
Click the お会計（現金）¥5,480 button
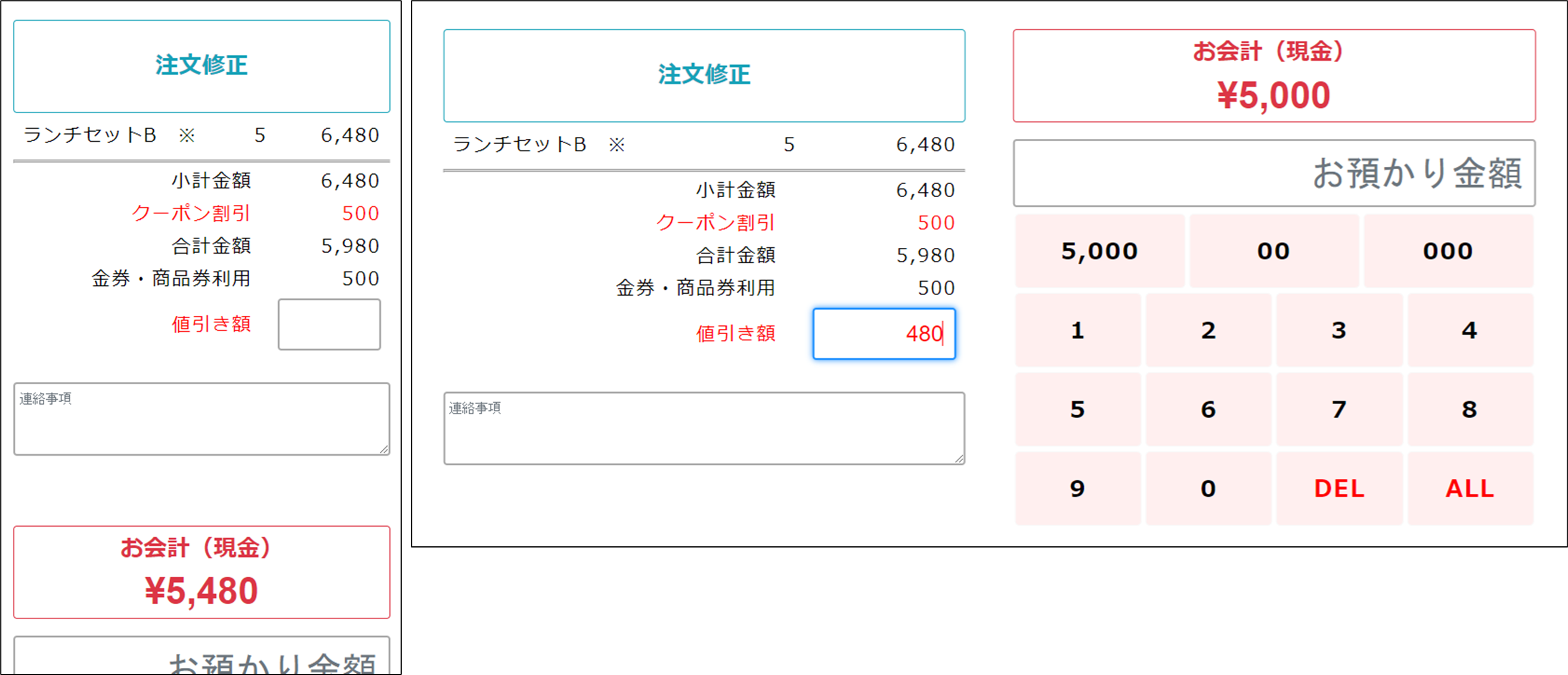tap(202, 572)
